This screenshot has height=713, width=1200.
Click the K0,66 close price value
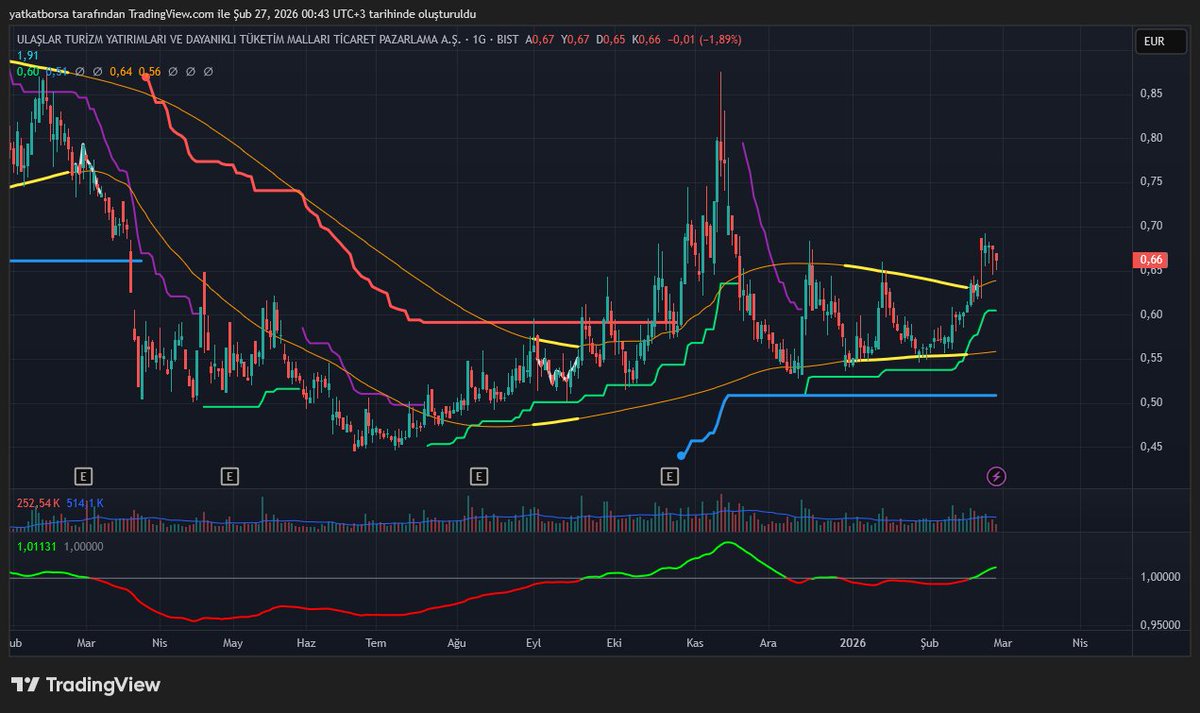click(x=647, y=40)
